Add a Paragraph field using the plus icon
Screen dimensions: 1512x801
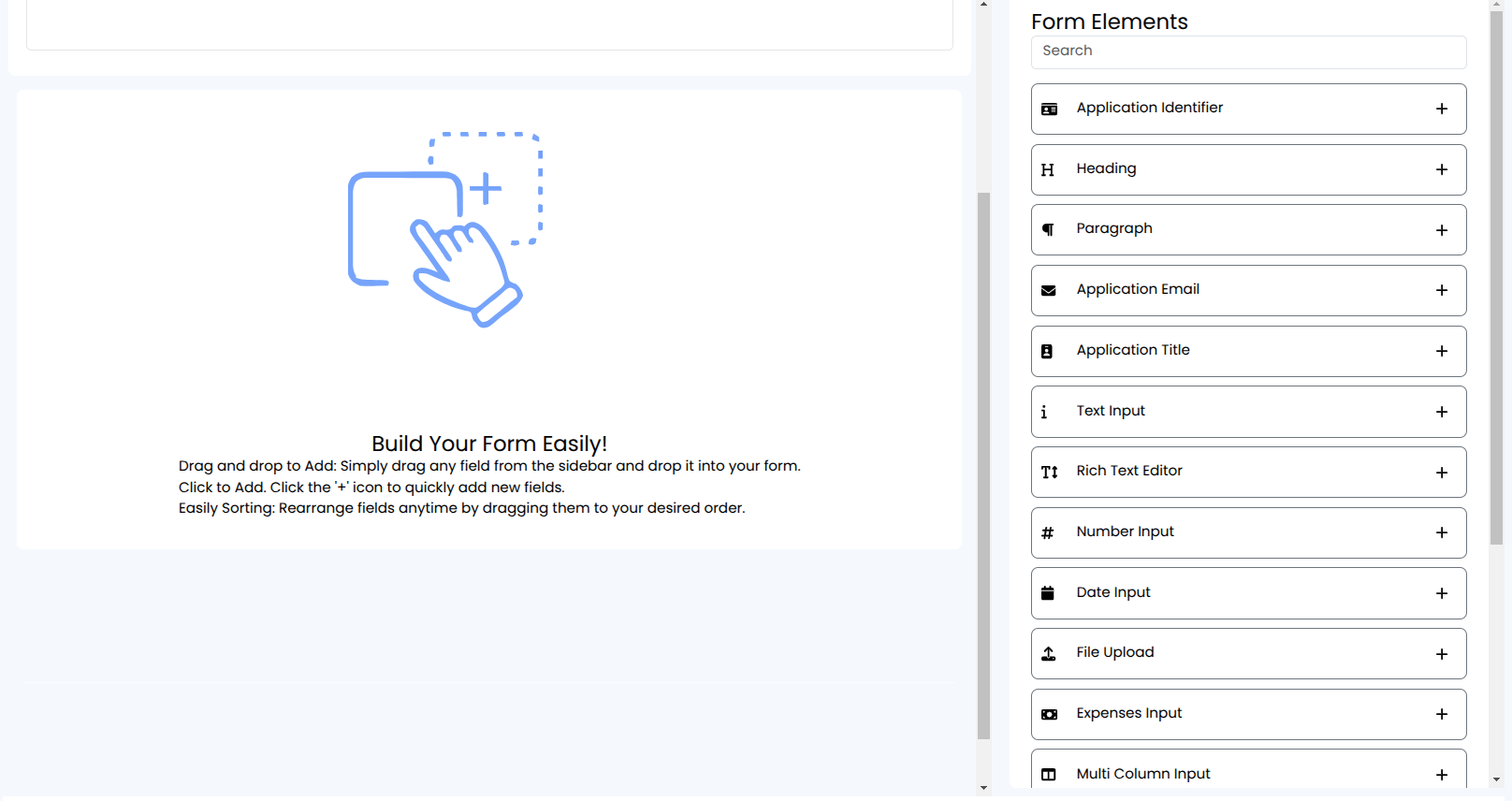(x=1441, y=229)
